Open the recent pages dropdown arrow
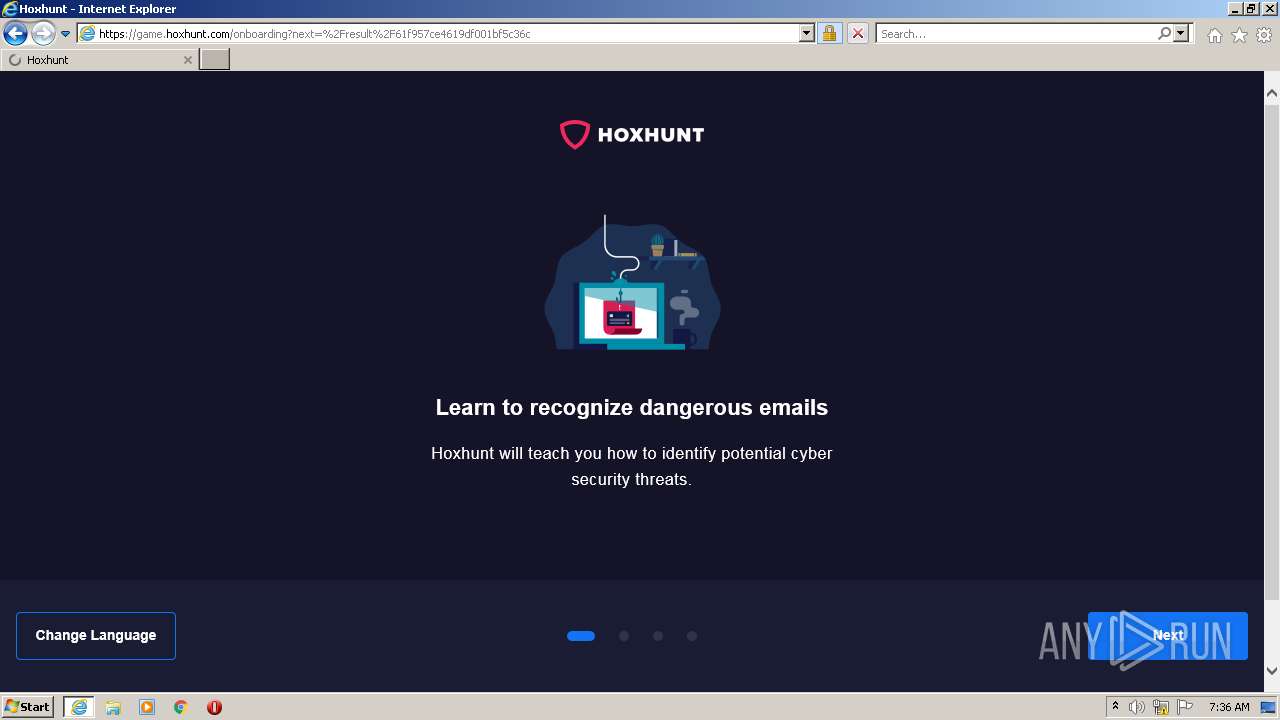This screenshot has height=720, width=1280. click(66, 34)
